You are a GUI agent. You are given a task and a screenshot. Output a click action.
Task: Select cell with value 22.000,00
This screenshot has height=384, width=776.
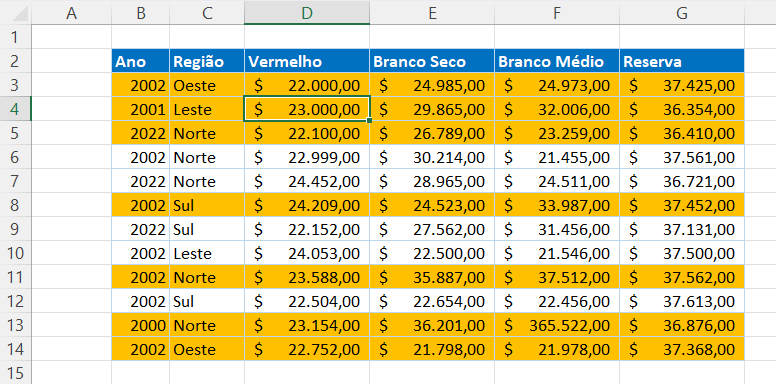point(307,85)
